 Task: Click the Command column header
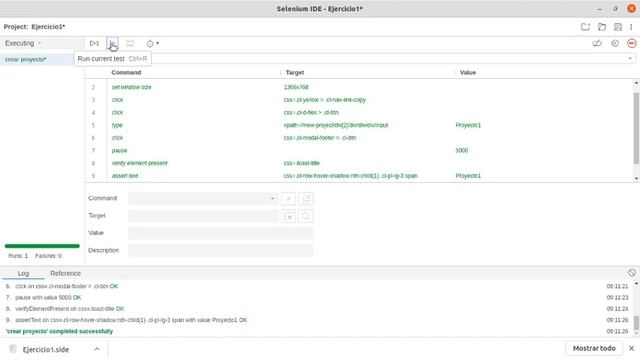126,72
